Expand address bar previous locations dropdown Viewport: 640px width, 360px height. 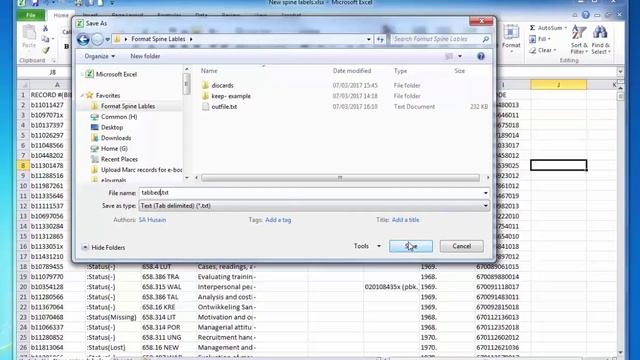pos(369,39)
